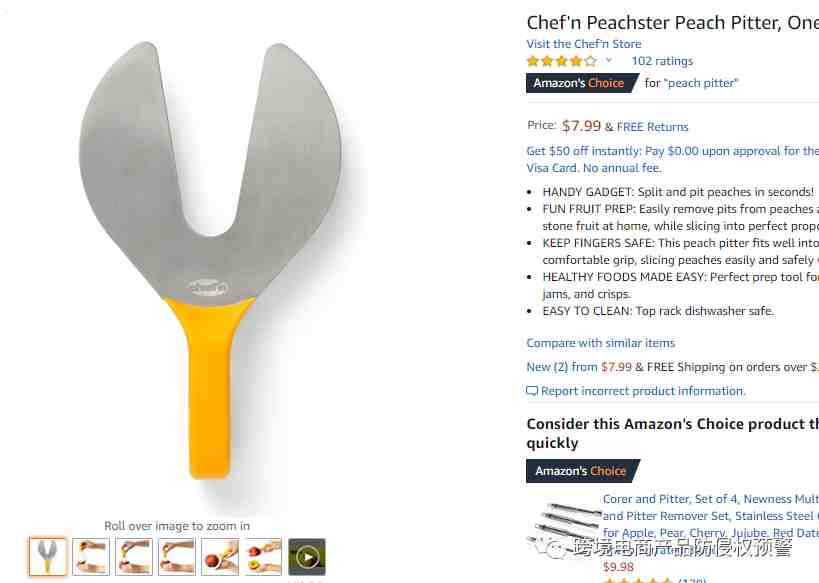Click the Report incorrect product information icon
Viewport: 819px width, 583px height.
[x=532, y=391]
